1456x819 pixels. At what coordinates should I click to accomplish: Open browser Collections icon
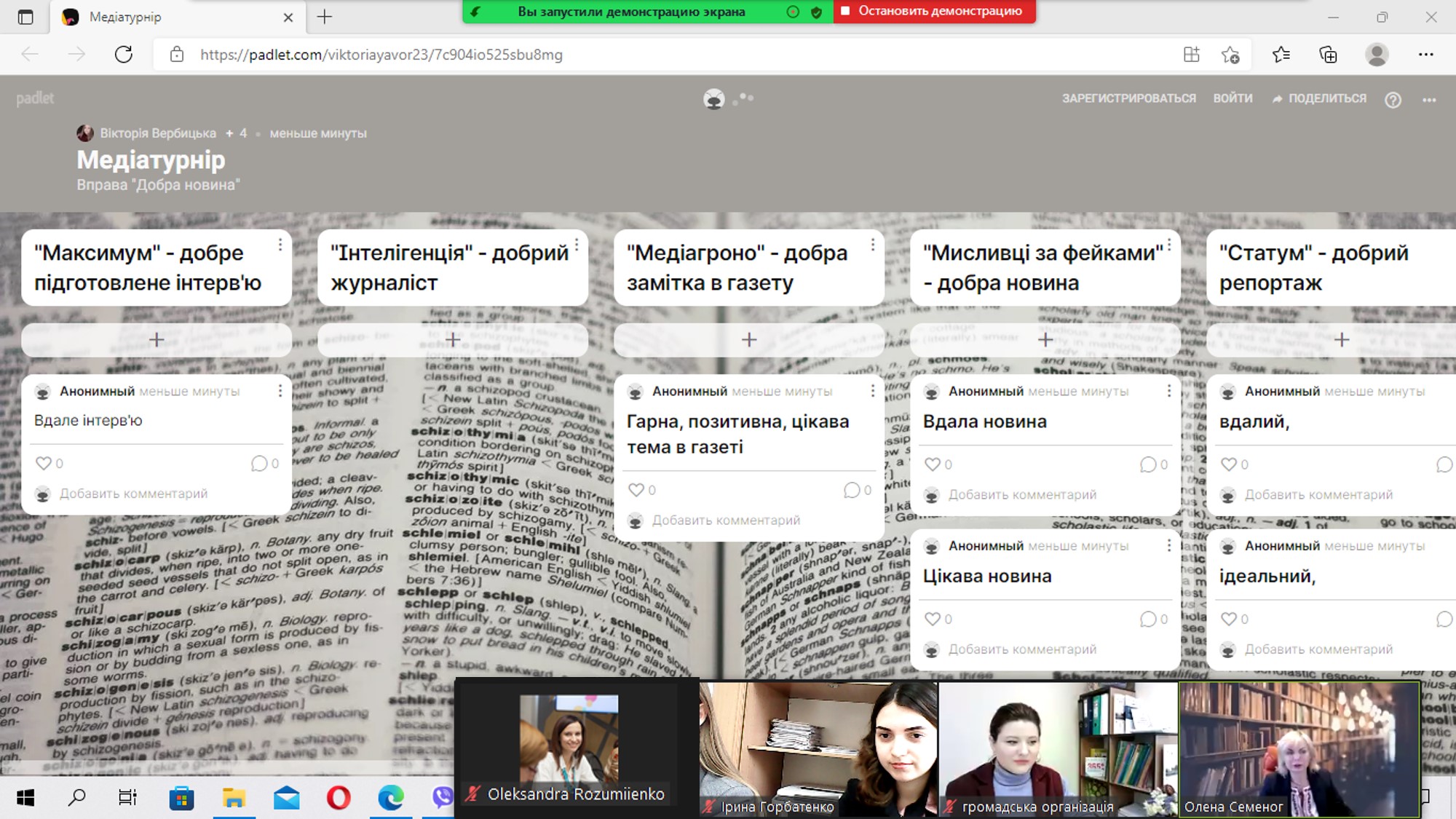click(1328, 55)
